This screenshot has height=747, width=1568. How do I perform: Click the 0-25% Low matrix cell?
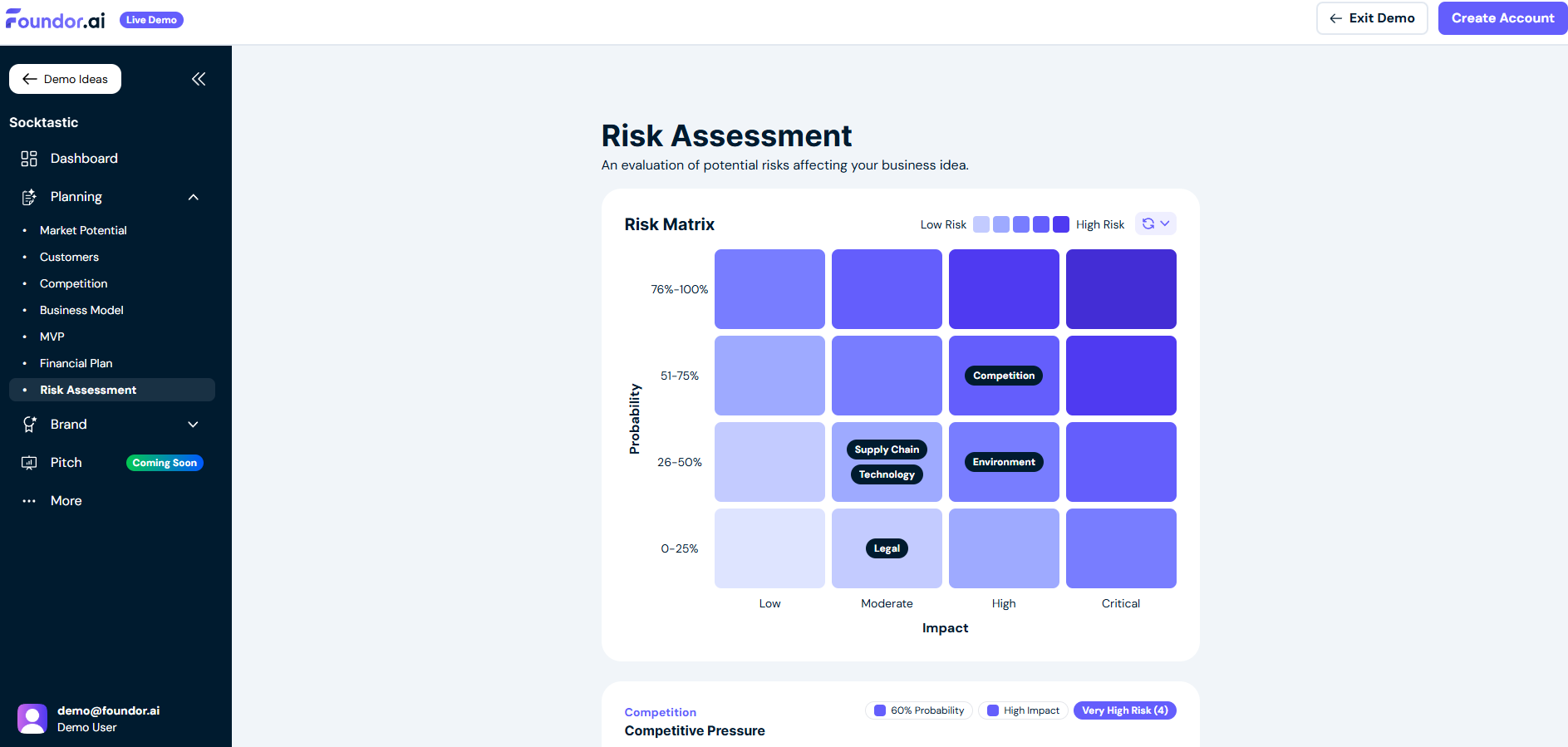769,548
